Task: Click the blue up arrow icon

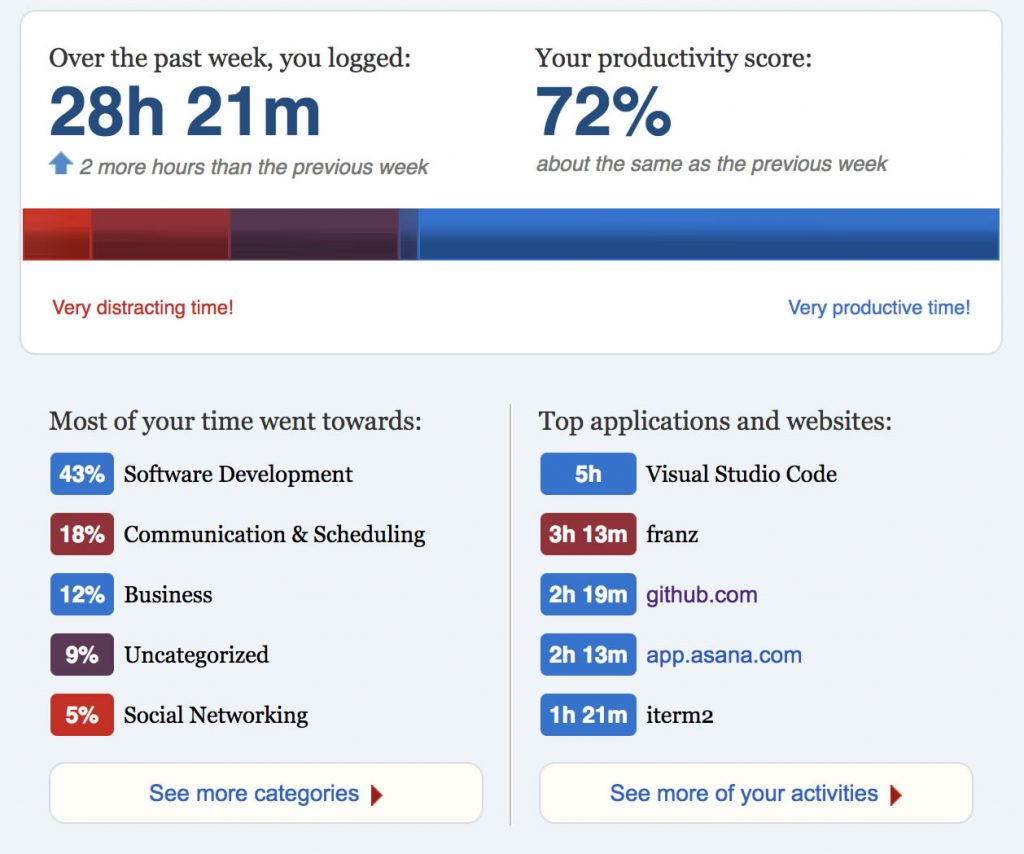Action: pyautogui.click(x=61, y=163)
